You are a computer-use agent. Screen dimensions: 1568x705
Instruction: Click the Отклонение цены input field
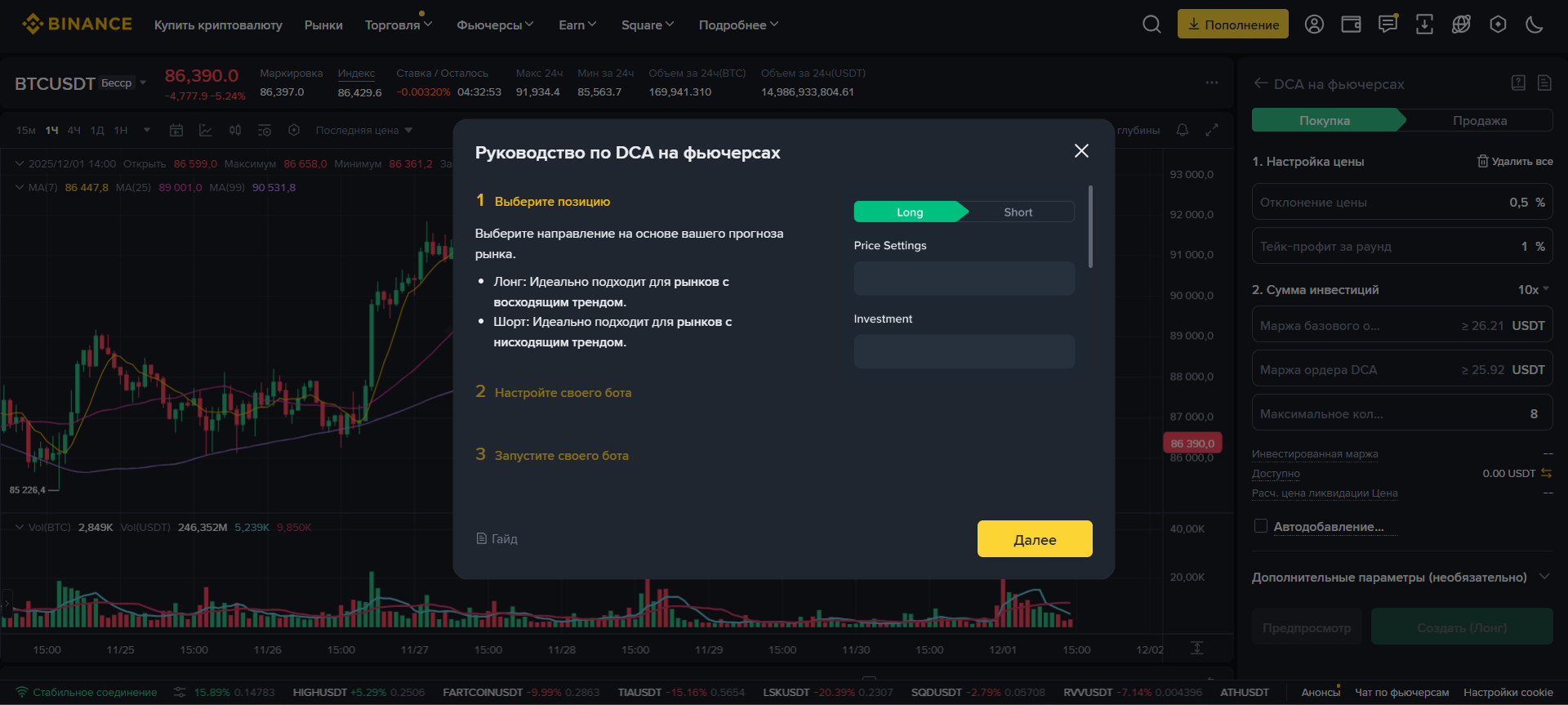[1380, 203]
